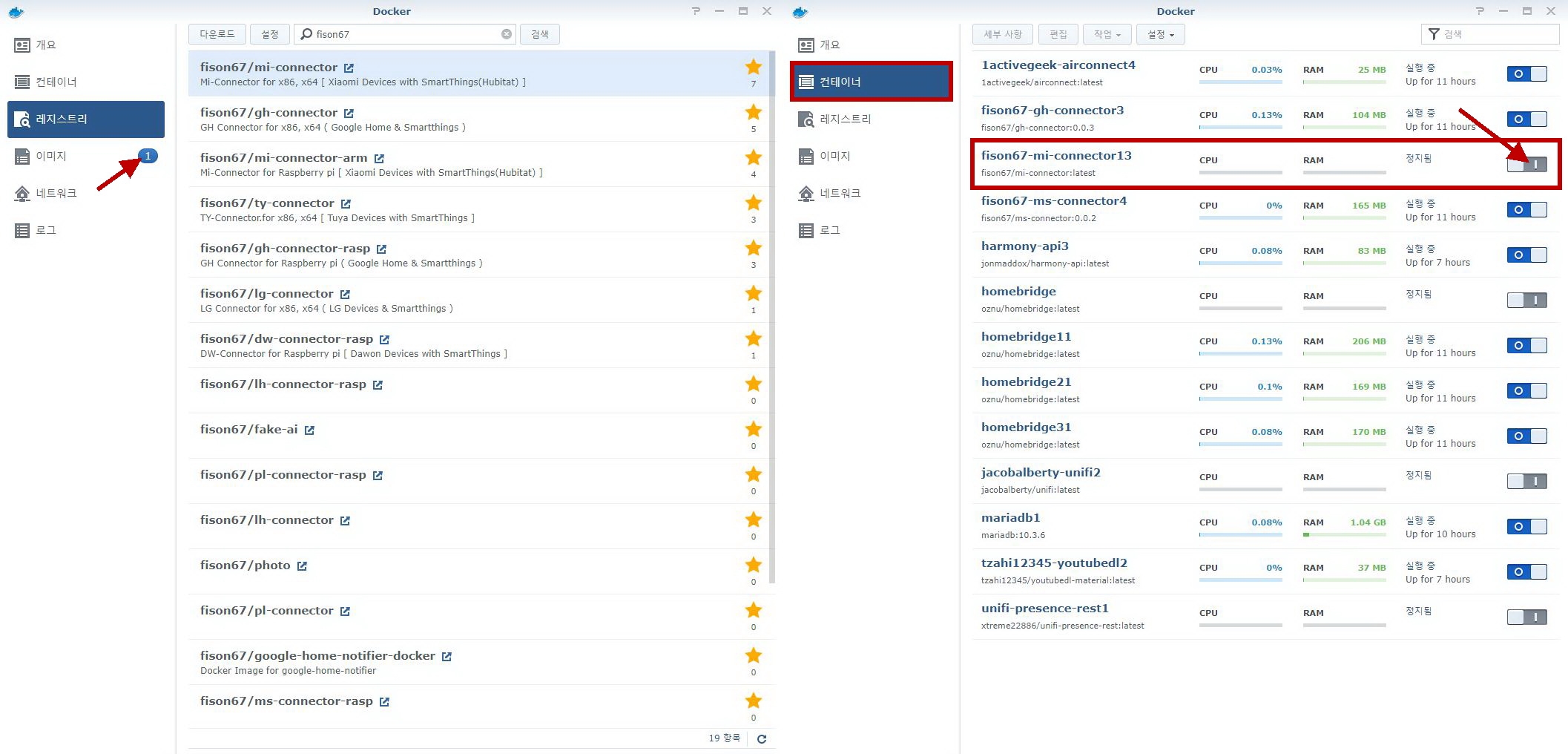
Task: Start the unifi-presence-rest1 container
Action: 1526,617
